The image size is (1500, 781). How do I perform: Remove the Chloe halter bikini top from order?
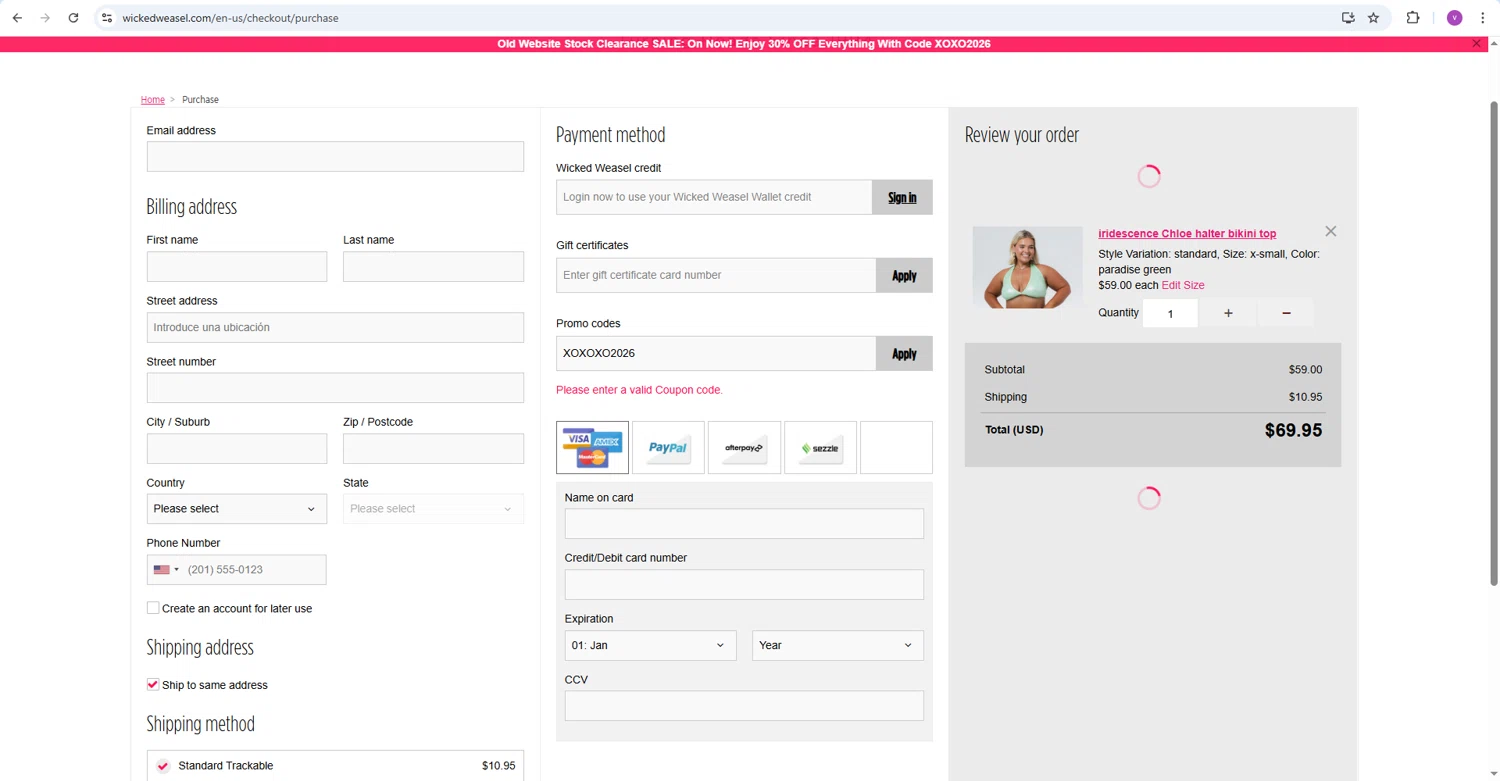(1330, 231)
